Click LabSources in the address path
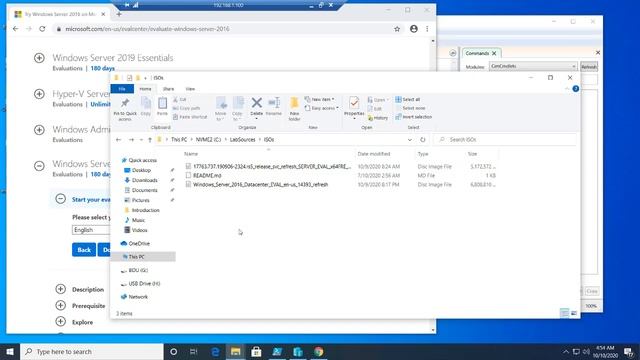This screenshot has width=640, height=360. click(242, 140)
